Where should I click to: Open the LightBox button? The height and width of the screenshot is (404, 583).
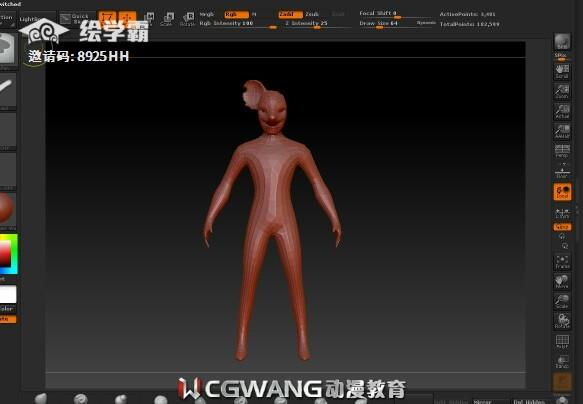point(37,19)
